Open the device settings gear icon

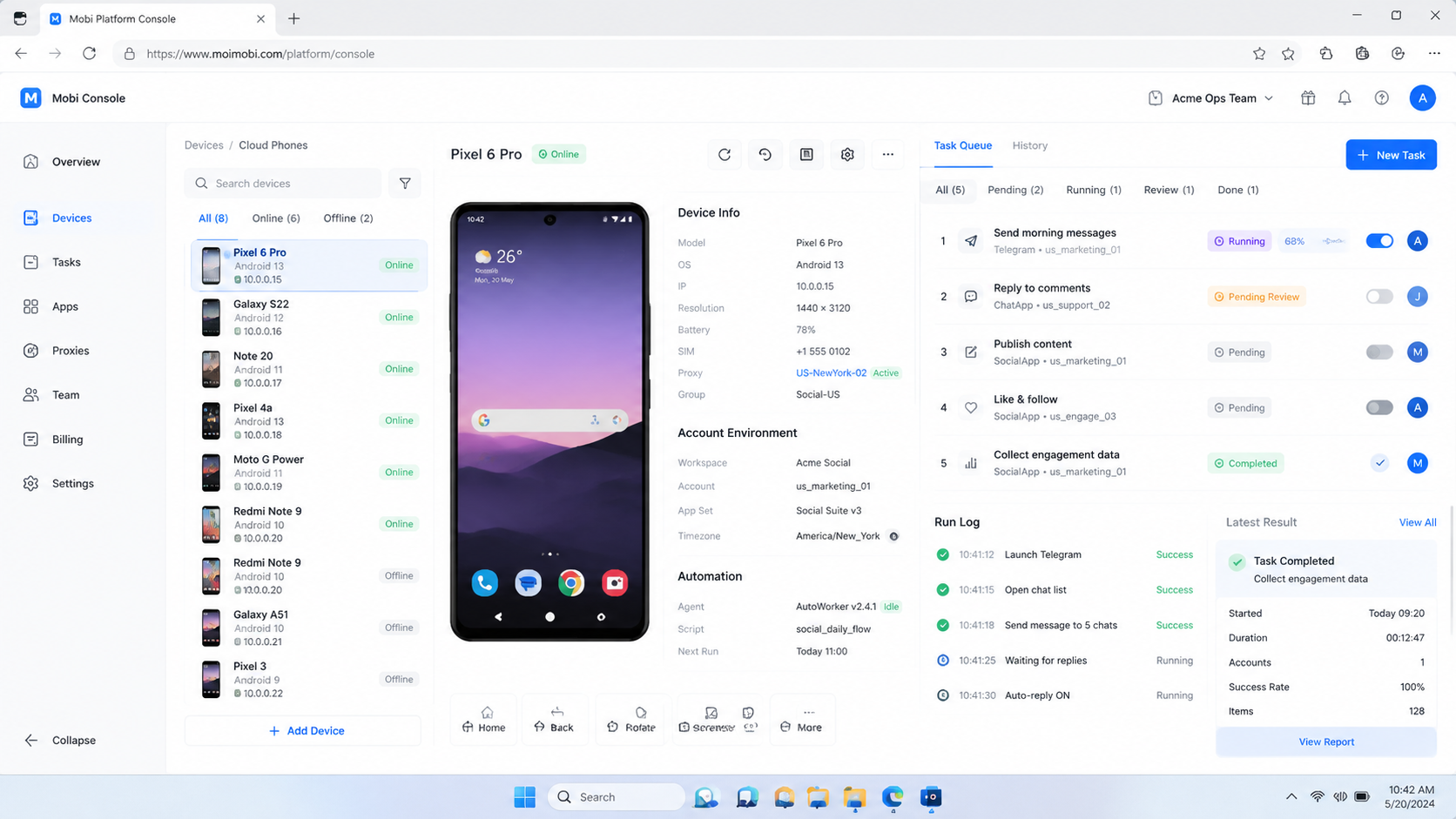click(847, 154)
